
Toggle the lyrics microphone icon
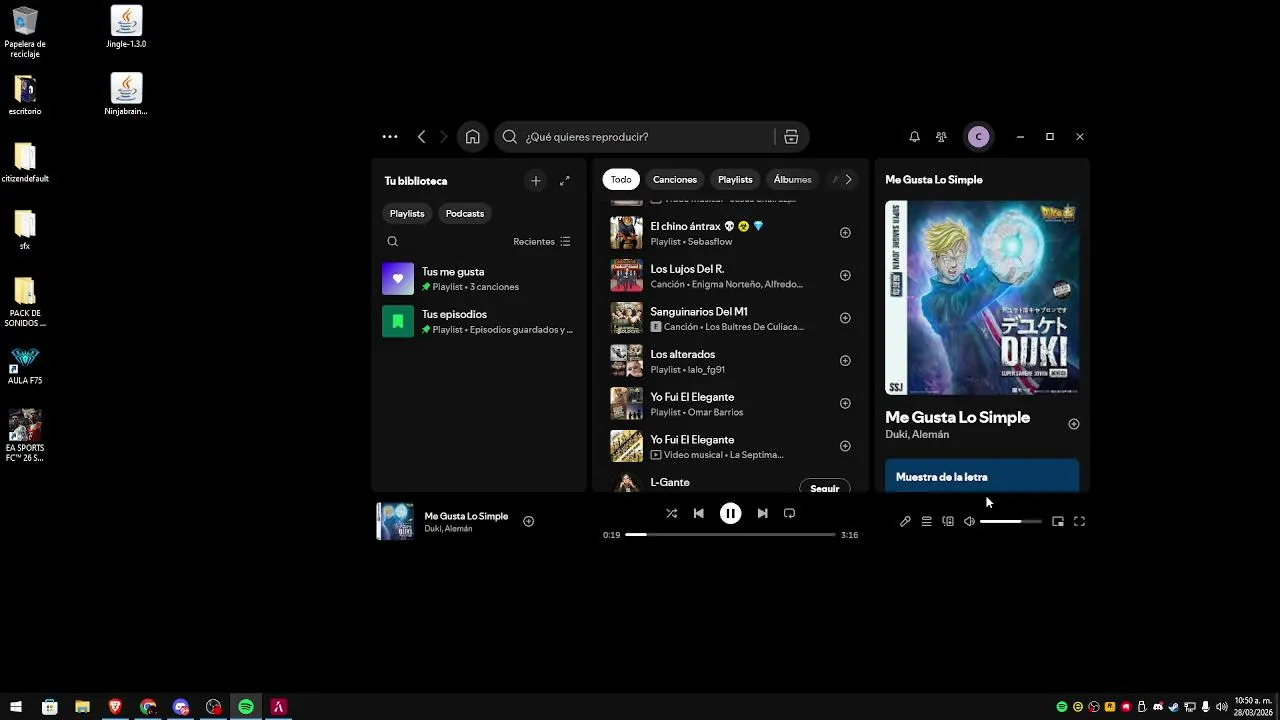[x=905, y=521]
